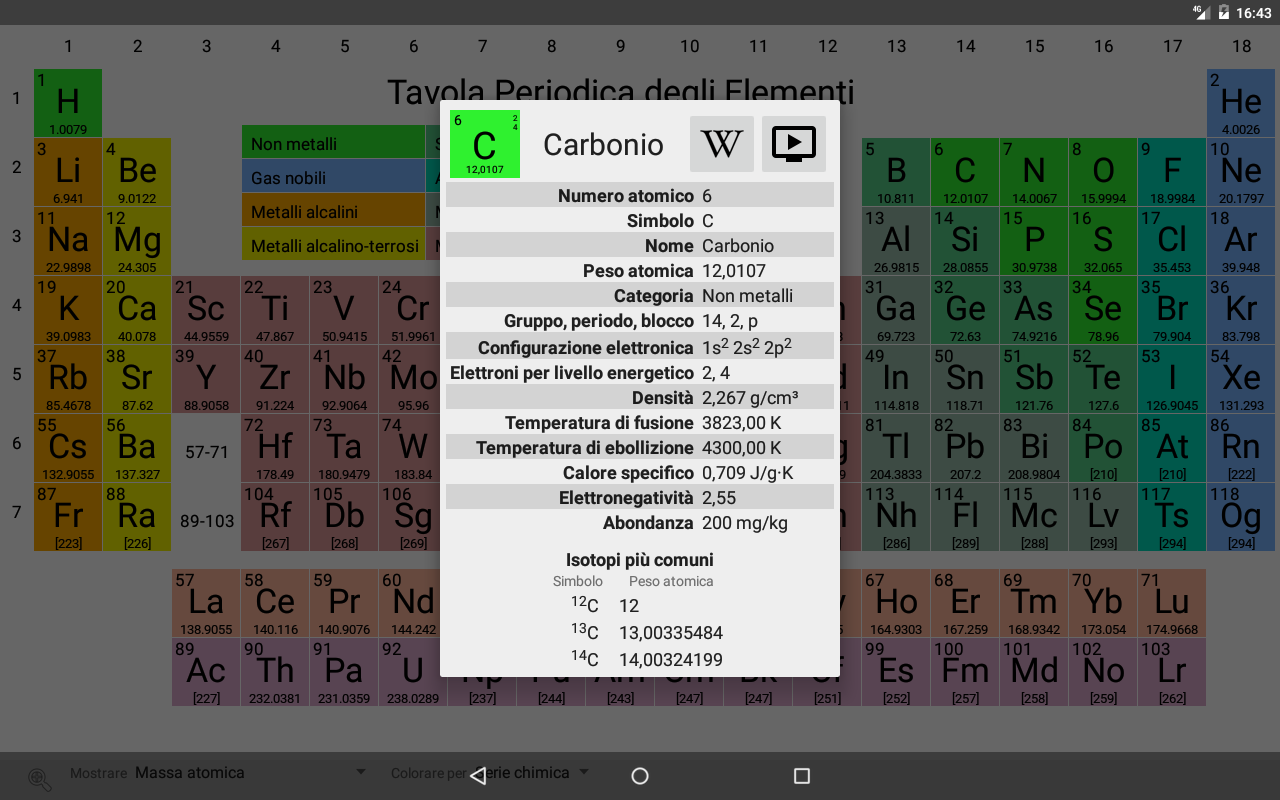Open the Wikipedia page for Carbonio

[x=721, y=144]
